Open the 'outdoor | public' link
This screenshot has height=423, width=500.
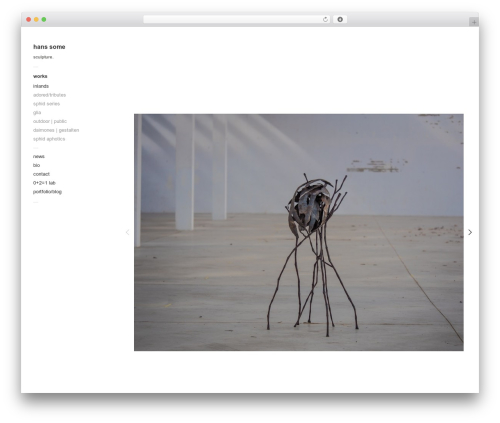coord(50,121)
